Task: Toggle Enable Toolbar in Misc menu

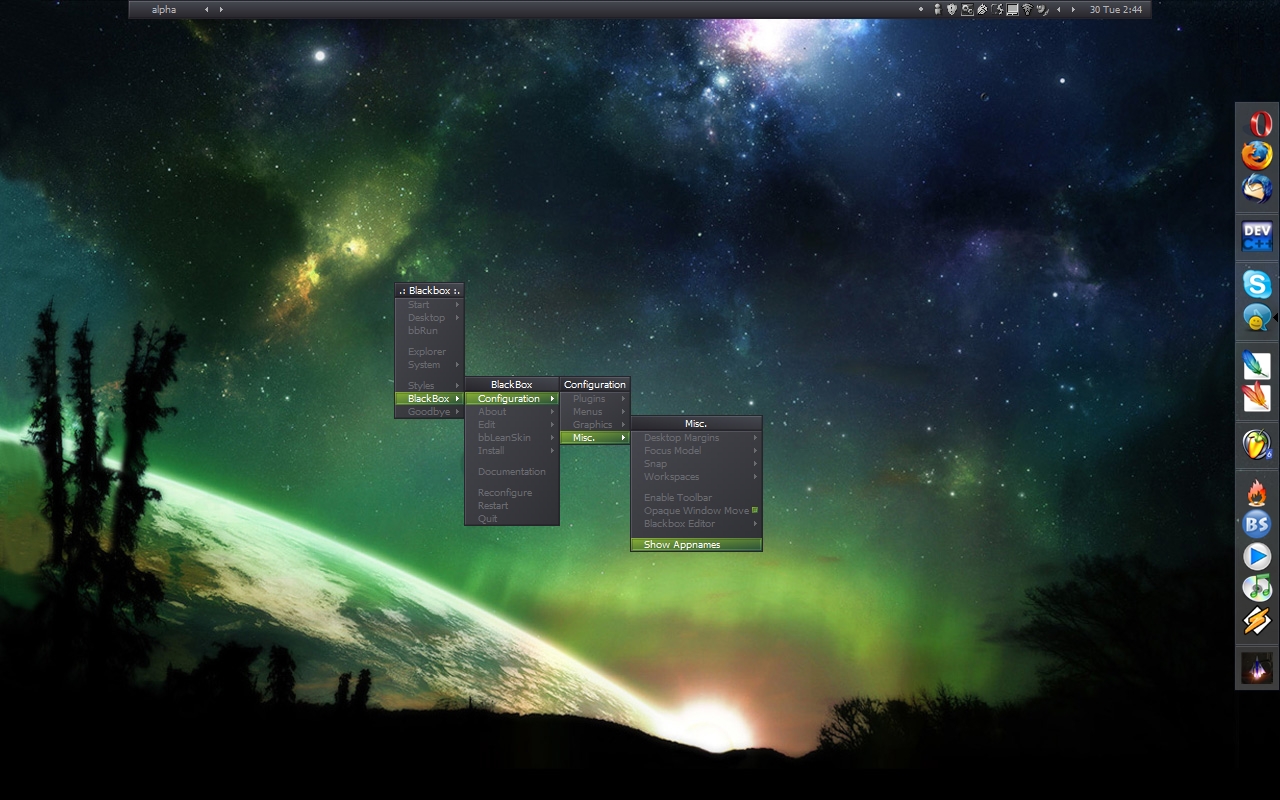Action: [x=696, y=498]
